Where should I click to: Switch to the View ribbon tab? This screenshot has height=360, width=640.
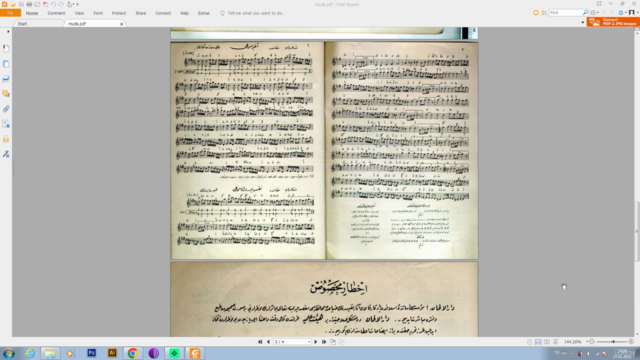point(79,13)
